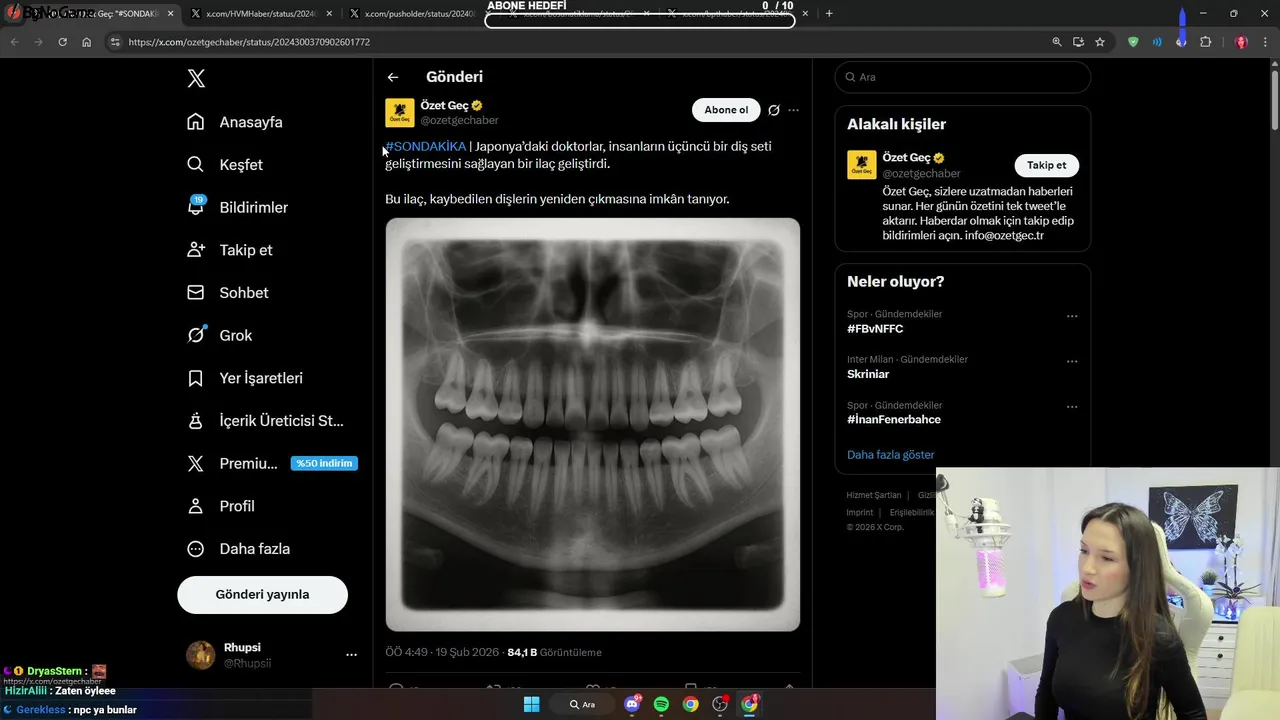Image resolution: width=1280 pixels, height=720 pixels.
Task: Open the browser extensions puzzle icon
Action: coord(1205,42)
